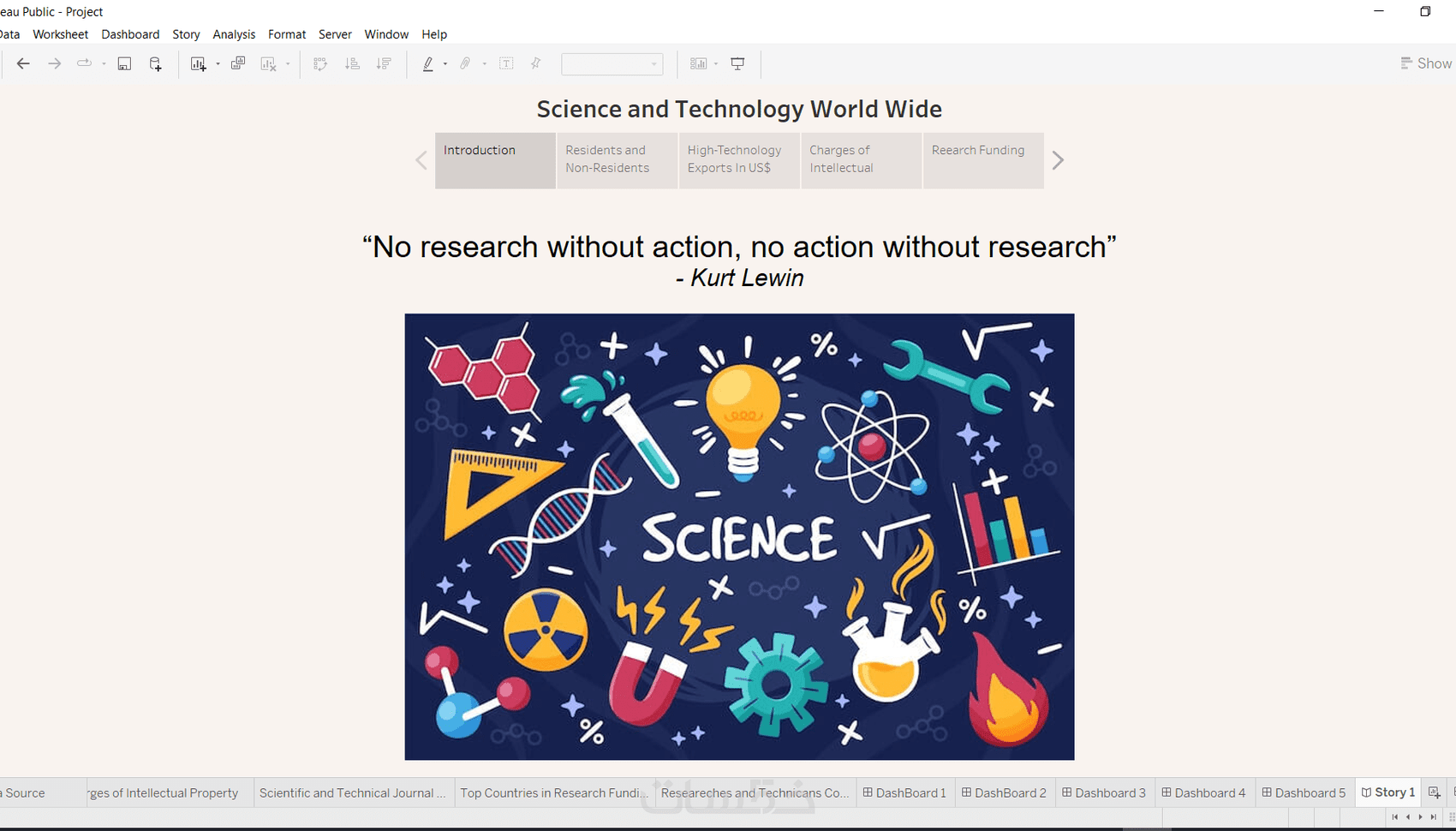Open the Worksheet menu
Image resolution: width=1456 pixels, height=831 pixels.
click(x=60, y=34)
